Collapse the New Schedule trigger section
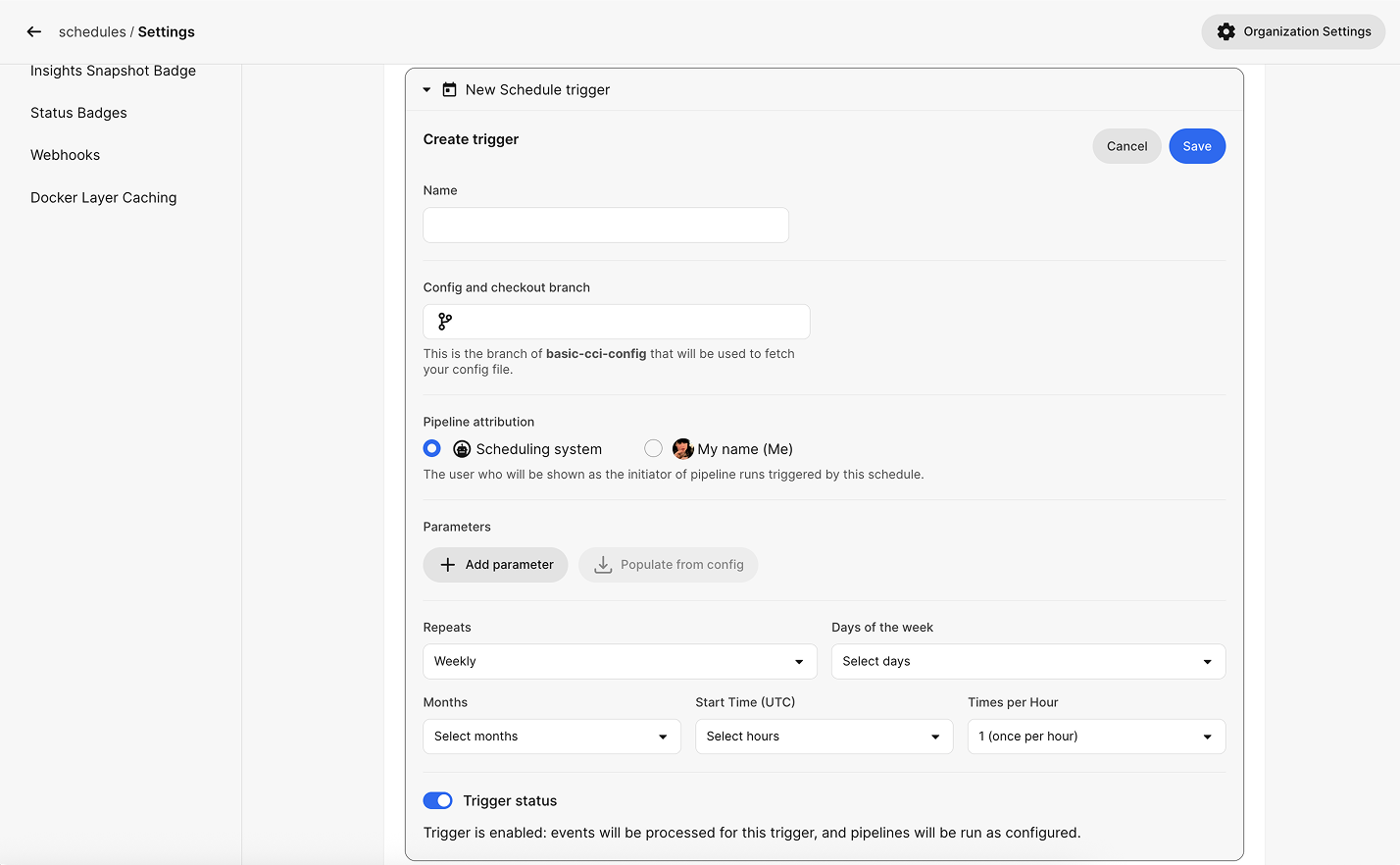This screenshot has width=1400, height=865. (x=426, y=90)
